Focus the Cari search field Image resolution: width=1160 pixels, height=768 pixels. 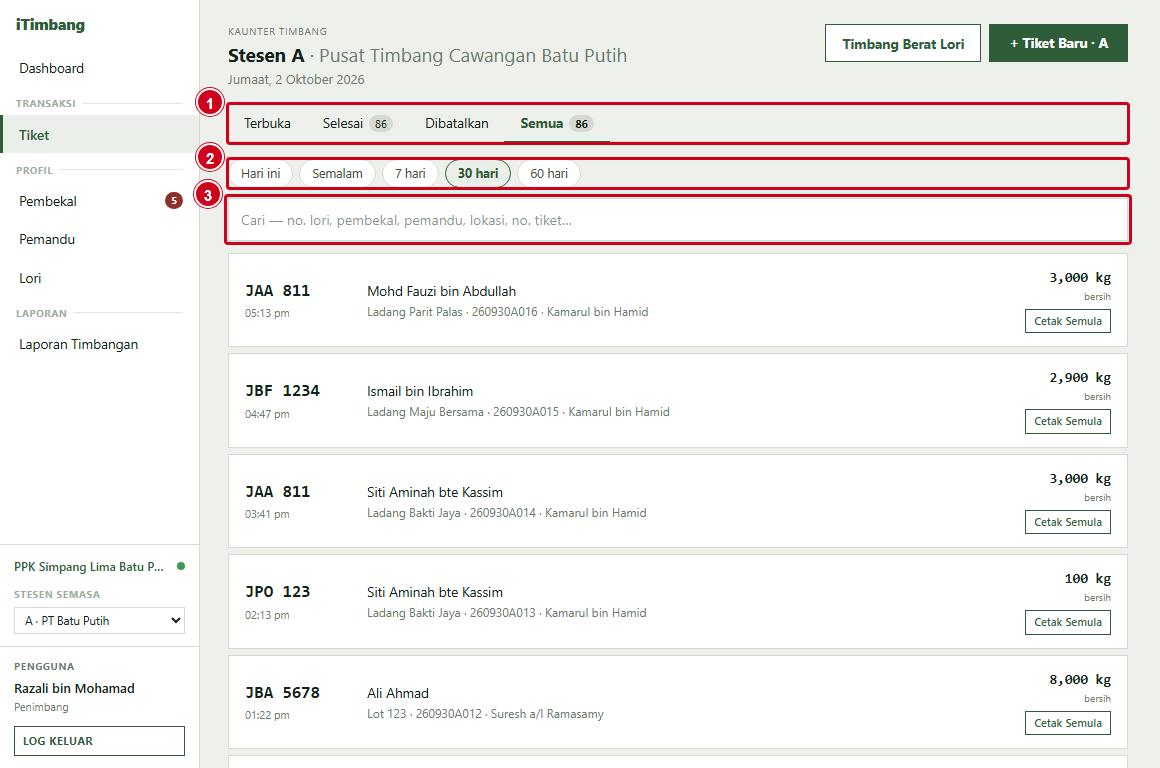point(678,220)
